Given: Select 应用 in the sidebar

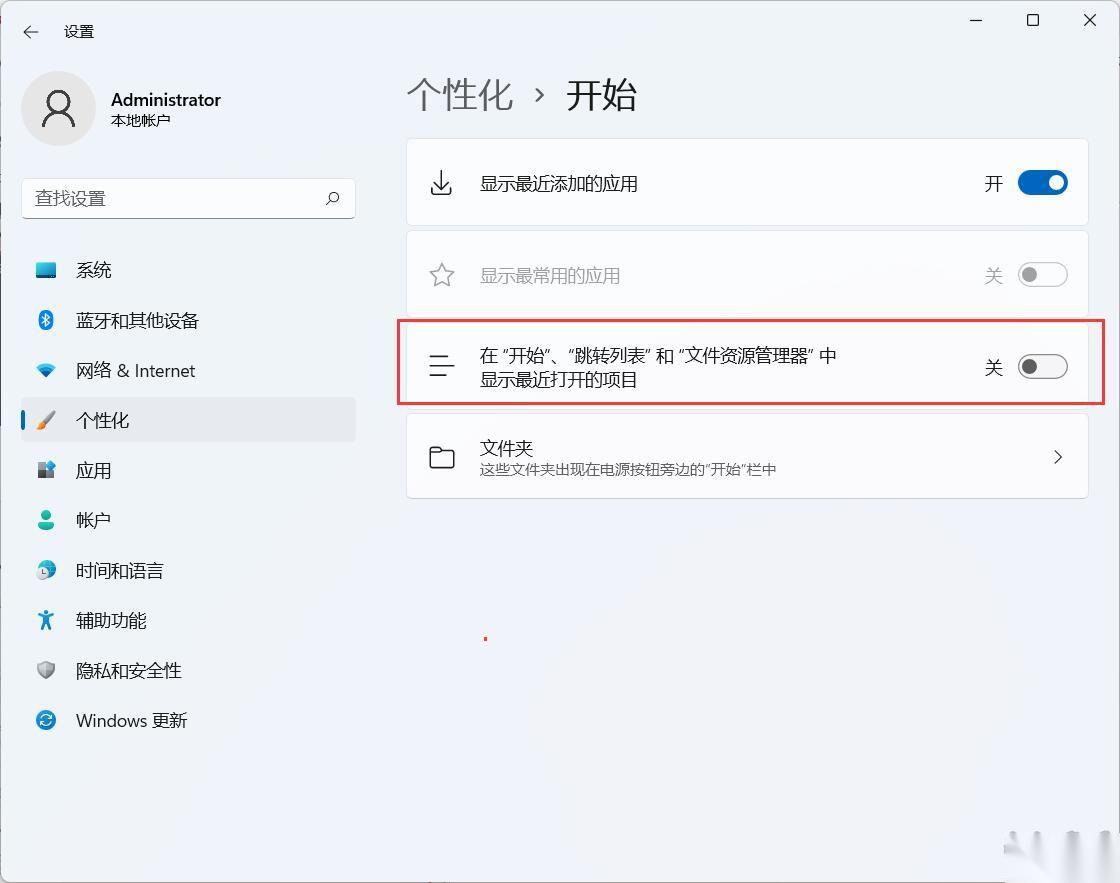Looking at the screenshot, I should (x=94, y=470).
